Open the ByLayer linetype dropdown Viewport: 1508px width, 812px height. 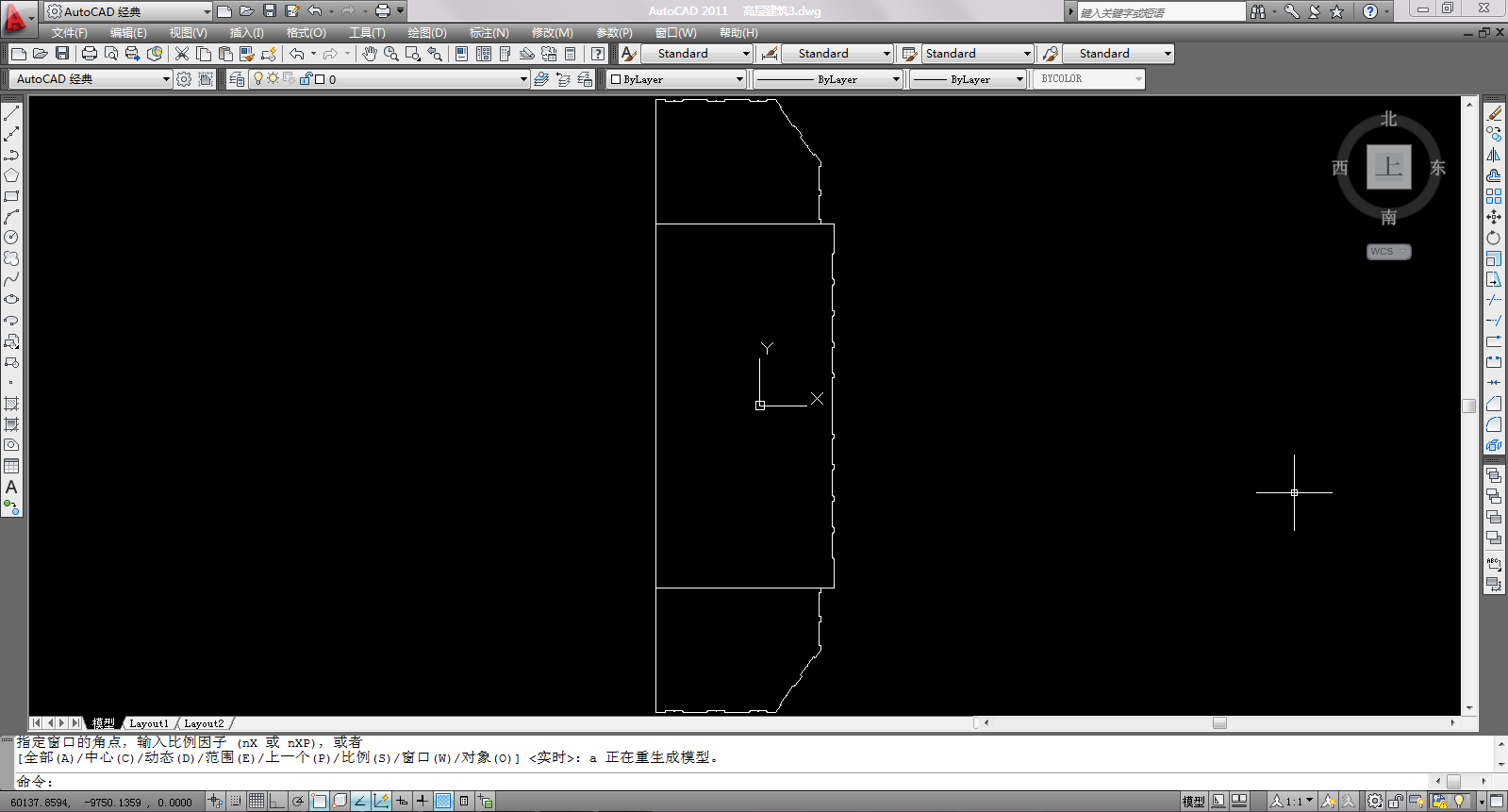pos(828,79)
